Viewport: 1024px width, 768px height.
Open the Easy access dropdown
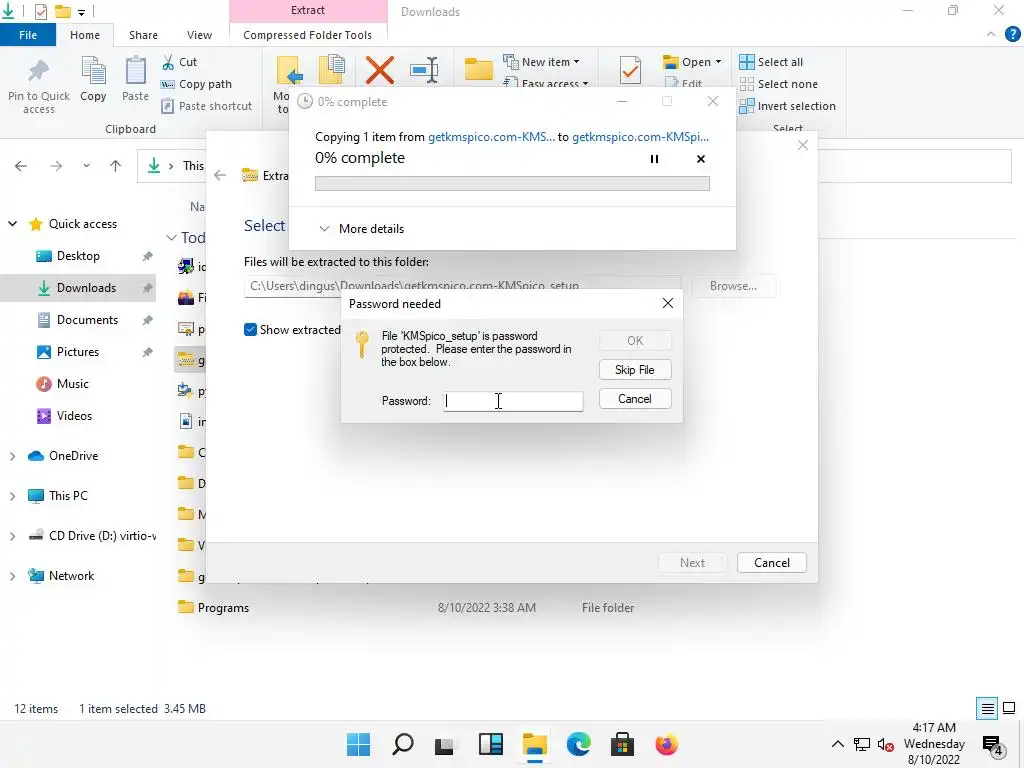[546, 83]
